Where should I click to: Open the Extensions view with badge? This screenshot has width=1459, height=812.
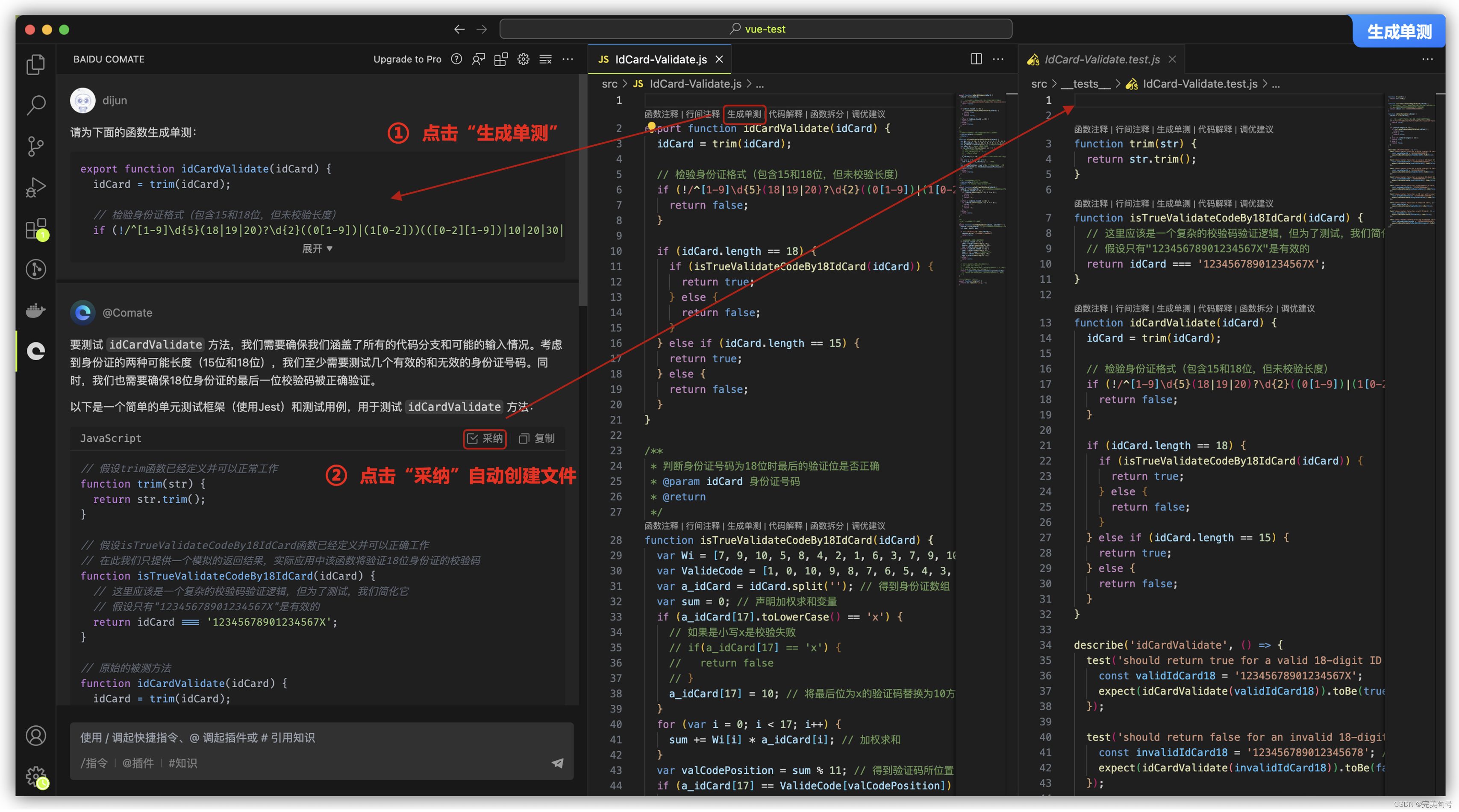tap(37, 229)
